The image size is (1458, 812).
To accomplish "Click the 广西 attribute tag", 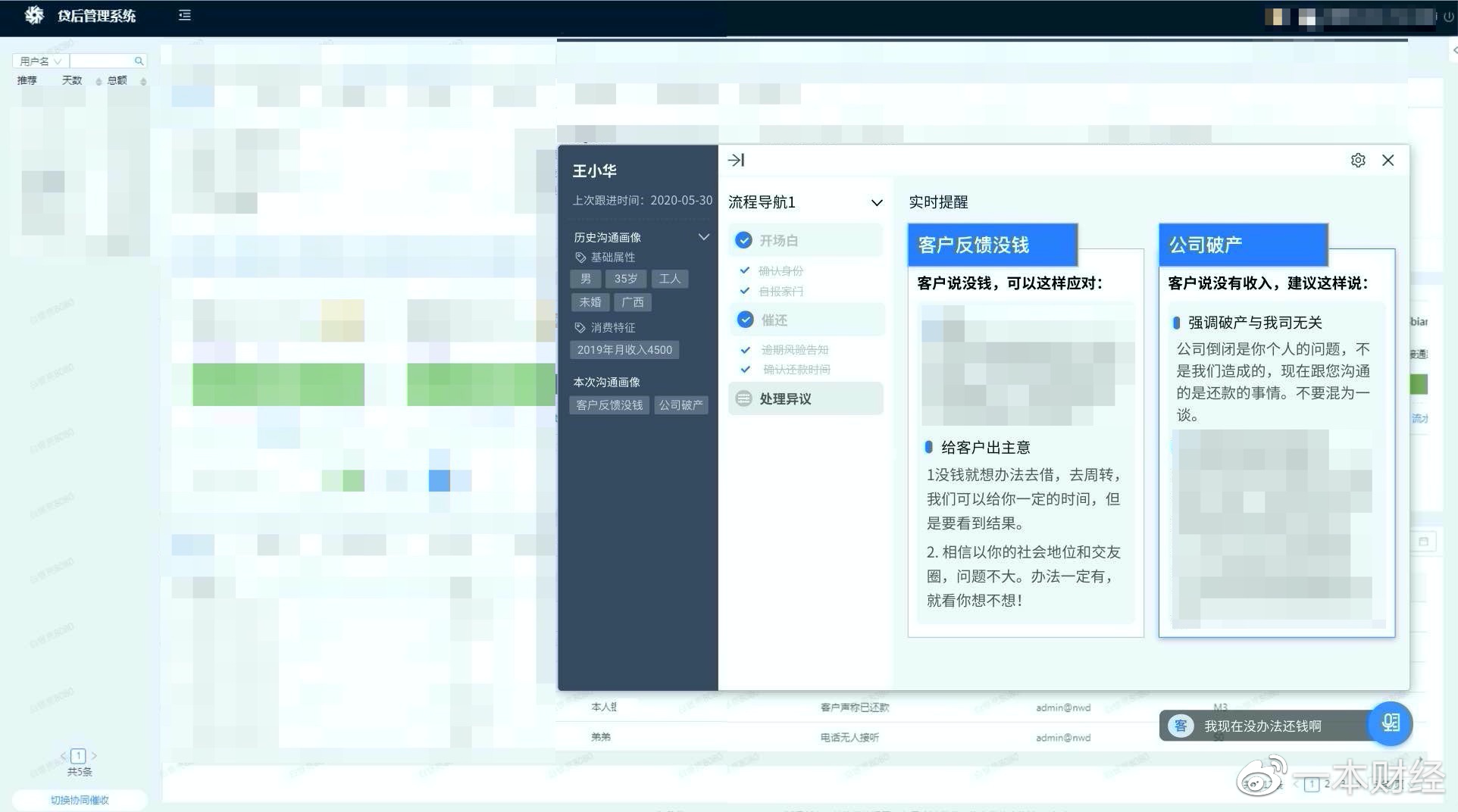I will (632, 302).
